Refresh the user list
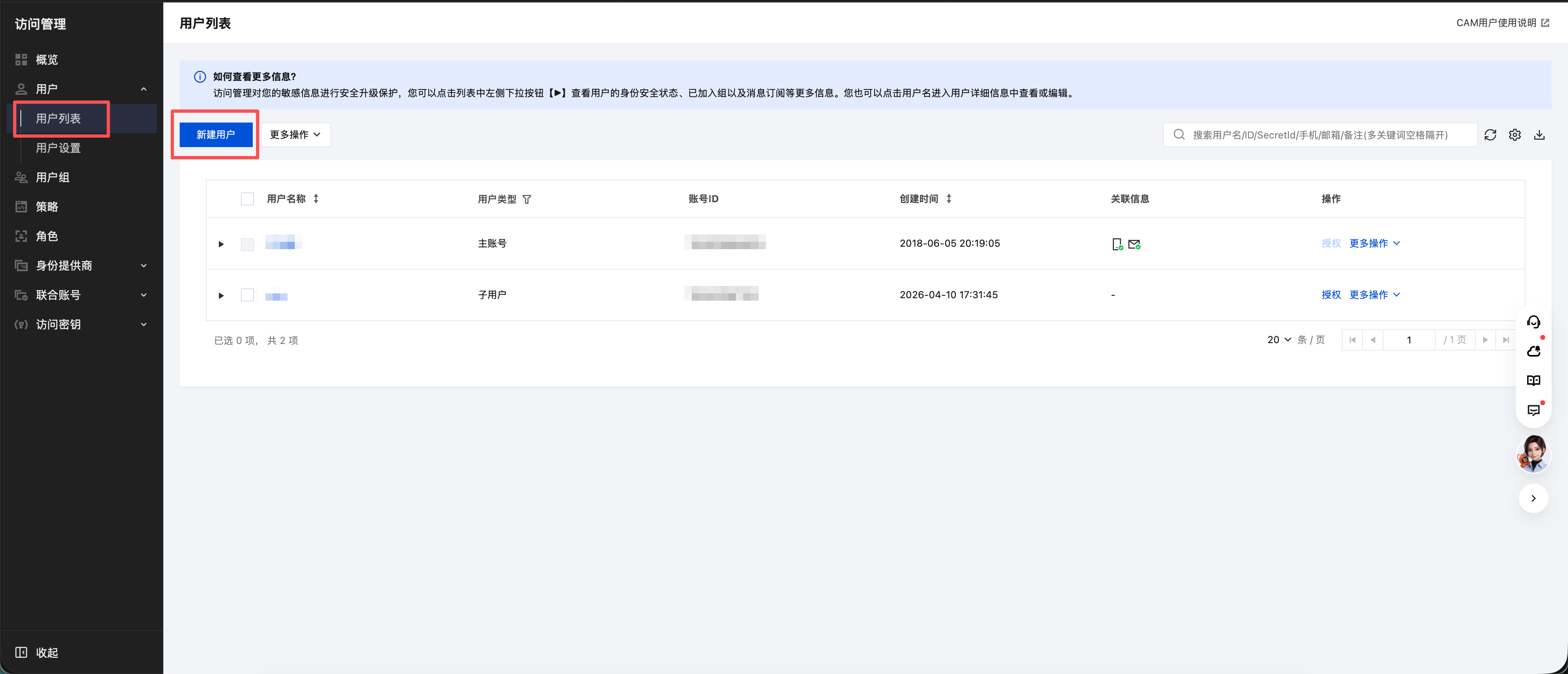 1490,134
